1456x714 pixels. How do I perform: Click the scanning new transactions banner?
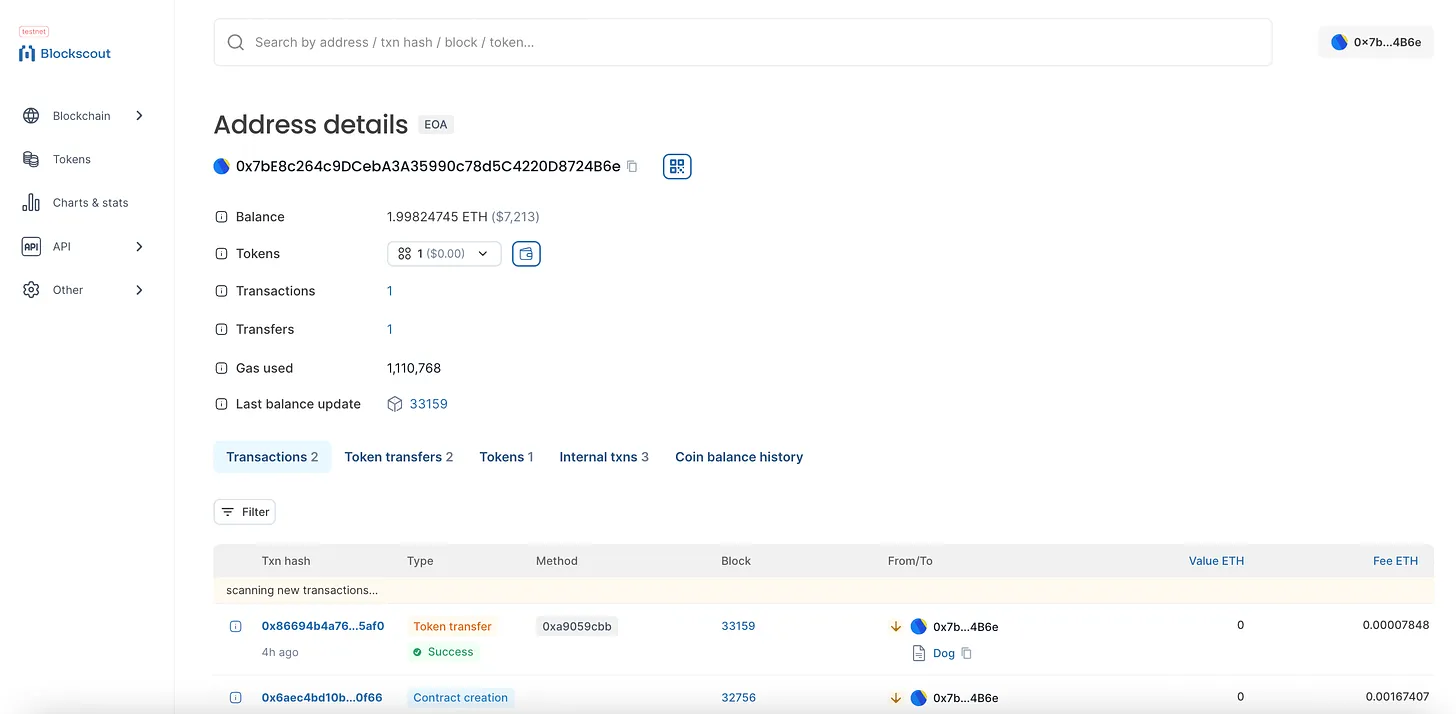click(x=824, y=590)
